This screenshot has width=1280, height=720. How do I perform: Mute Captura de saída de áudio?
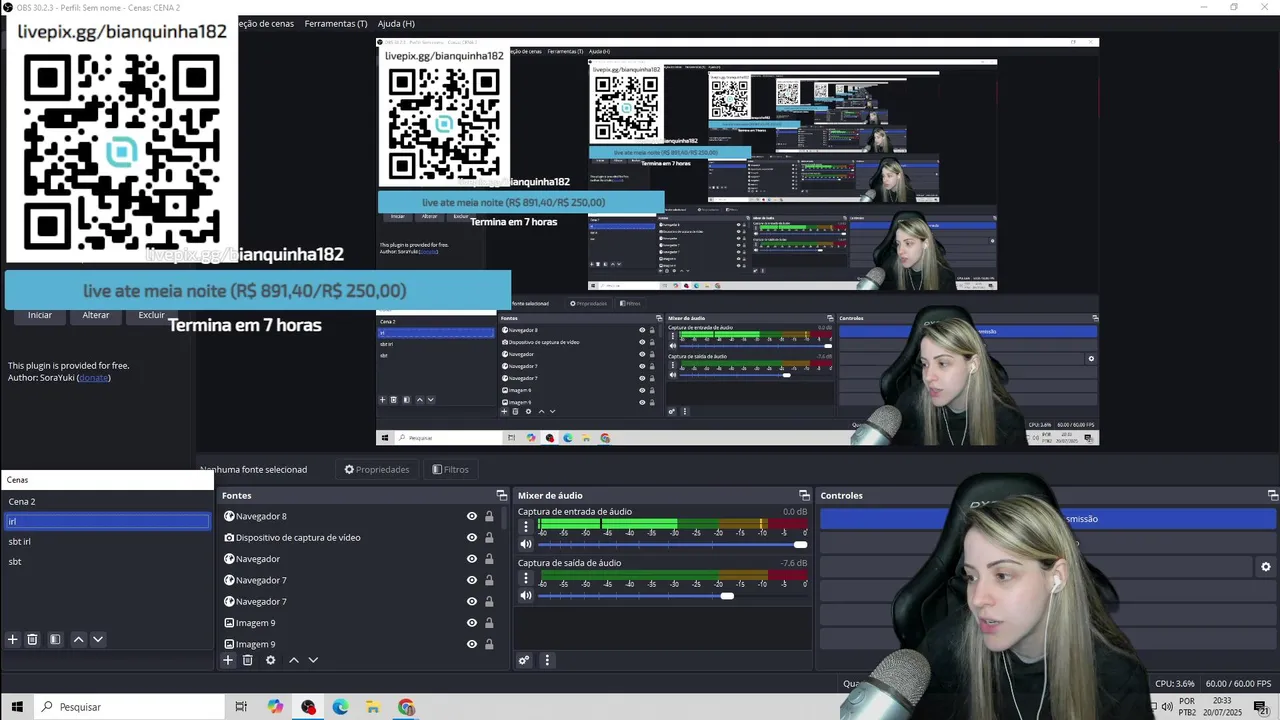coord(526,595)
